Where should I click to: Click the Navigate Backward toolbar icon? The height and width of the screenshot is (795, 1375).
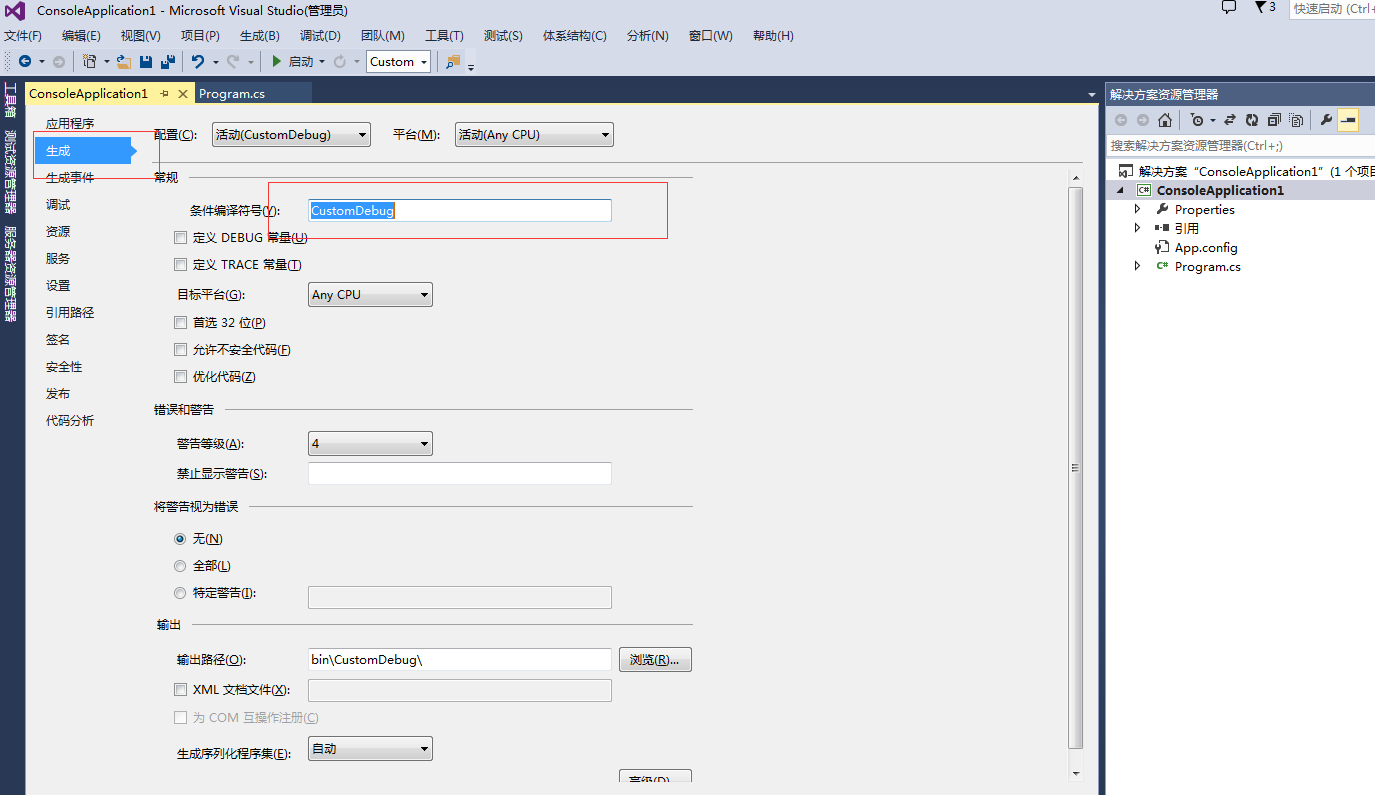click(x=25, y=62)
